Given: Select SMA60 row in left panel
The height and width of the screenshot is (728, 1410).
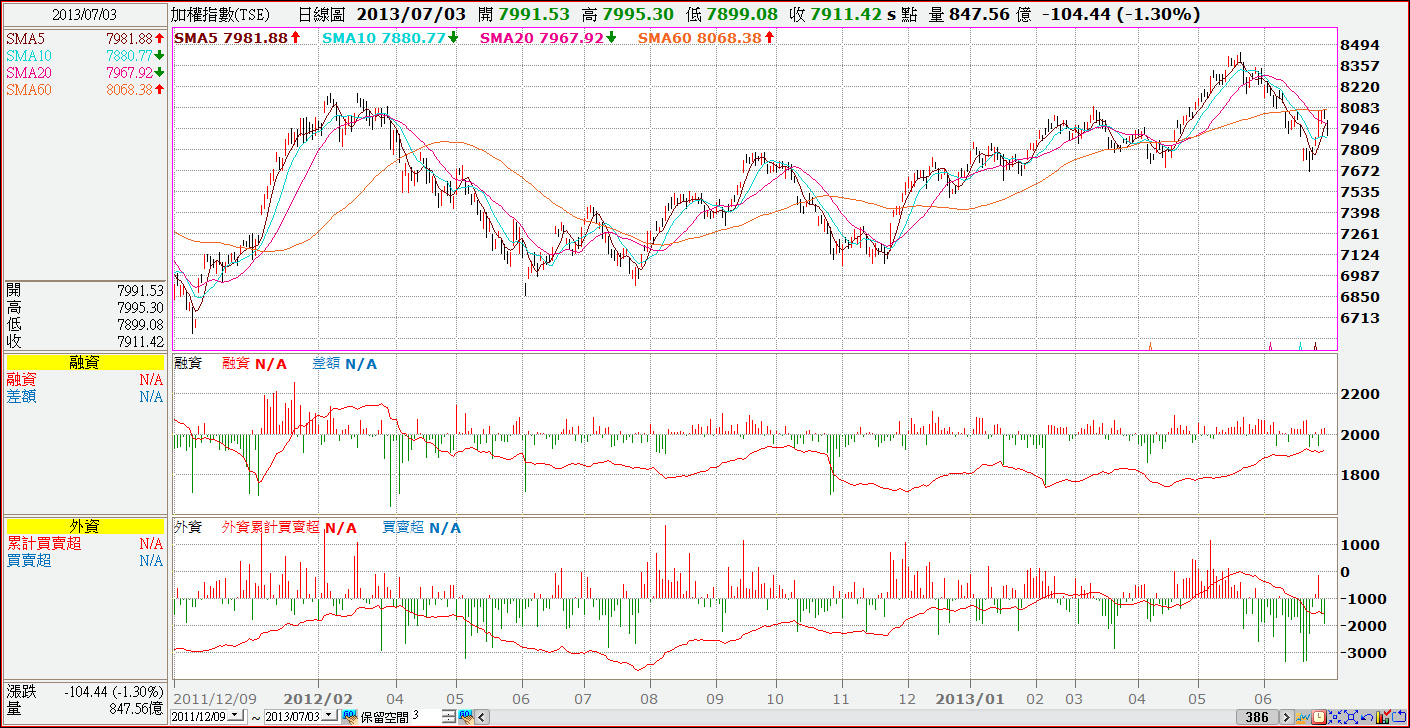Looking at the screenshot, I should coord(84,89).
